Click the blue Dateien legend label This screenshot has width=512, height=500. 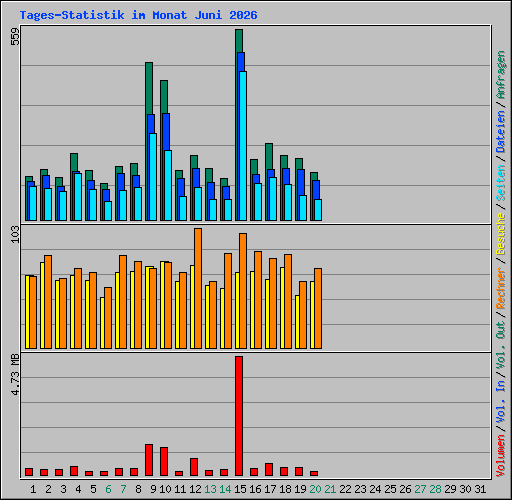(x=501, y=132)
